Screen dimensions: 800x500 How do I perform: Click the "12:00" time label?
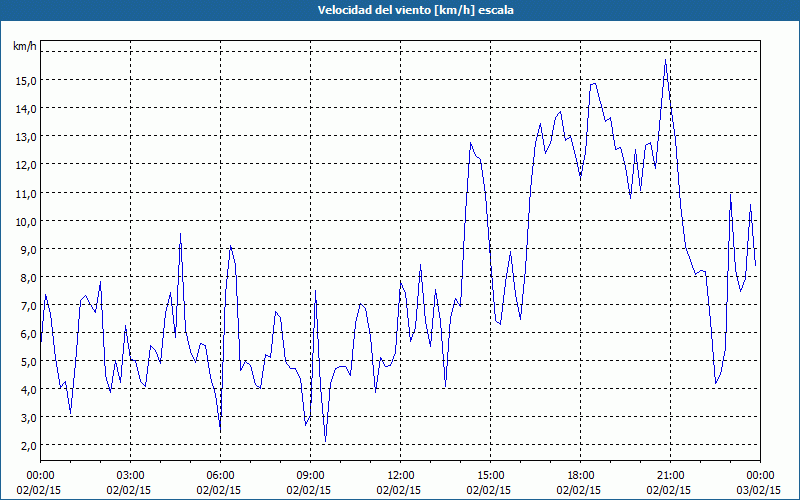[401, 476]
